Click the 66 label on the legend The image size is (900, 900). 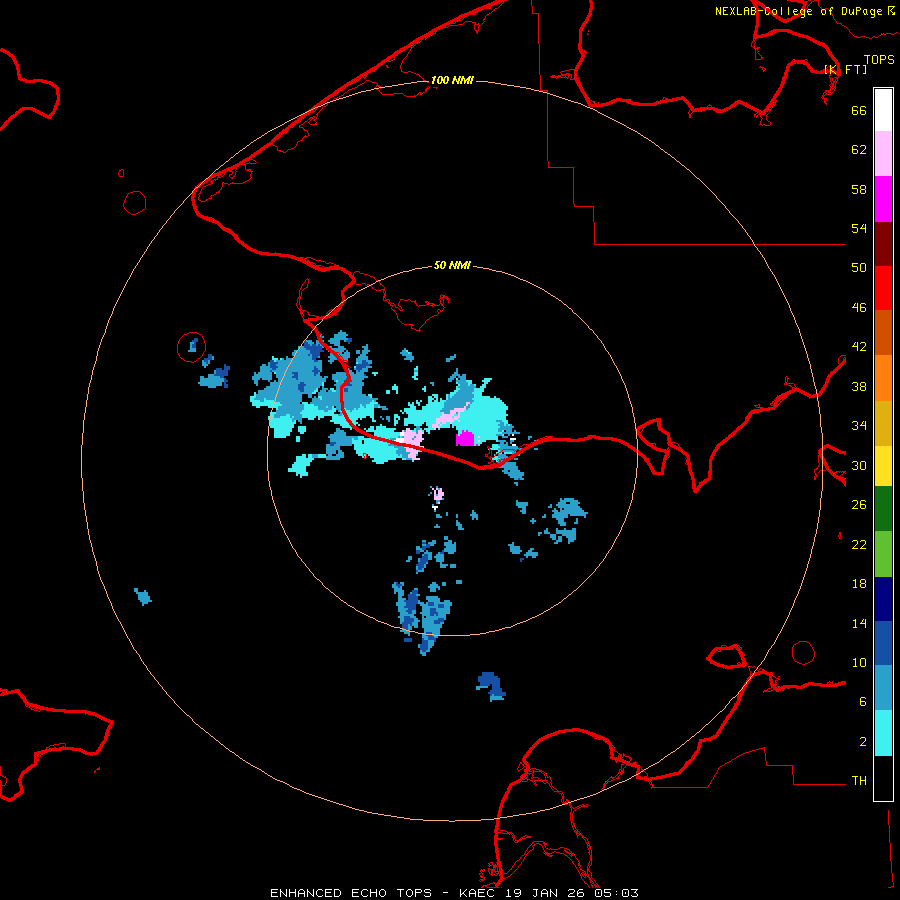(x=859, y=110)
